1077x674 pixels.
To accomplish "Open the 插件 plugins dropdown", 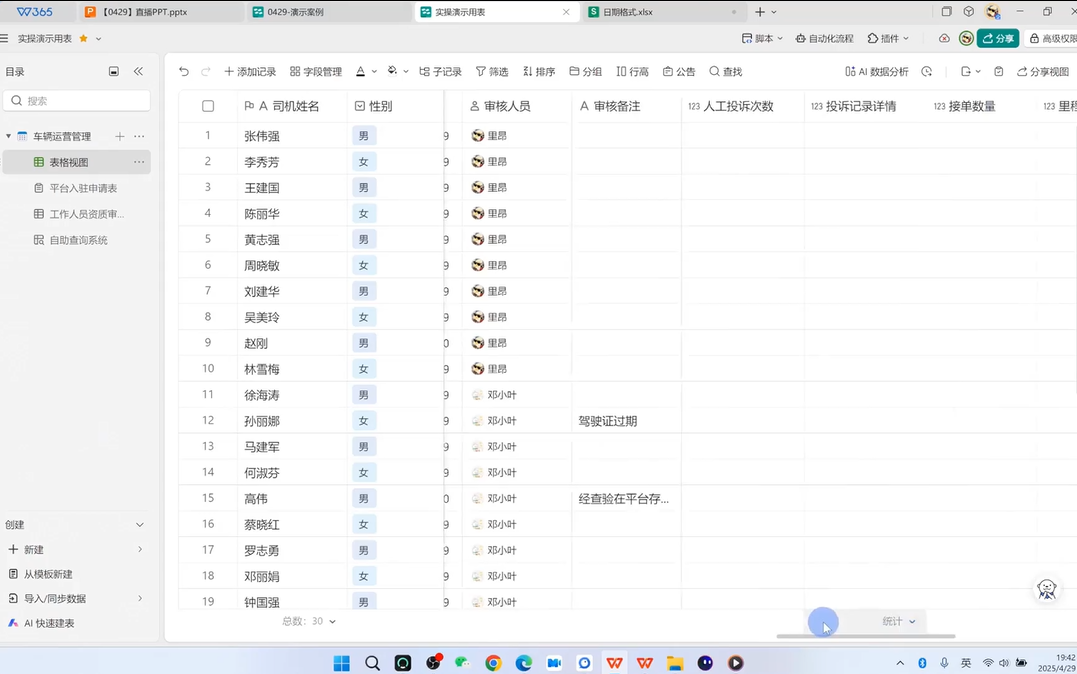I will 888,39.
